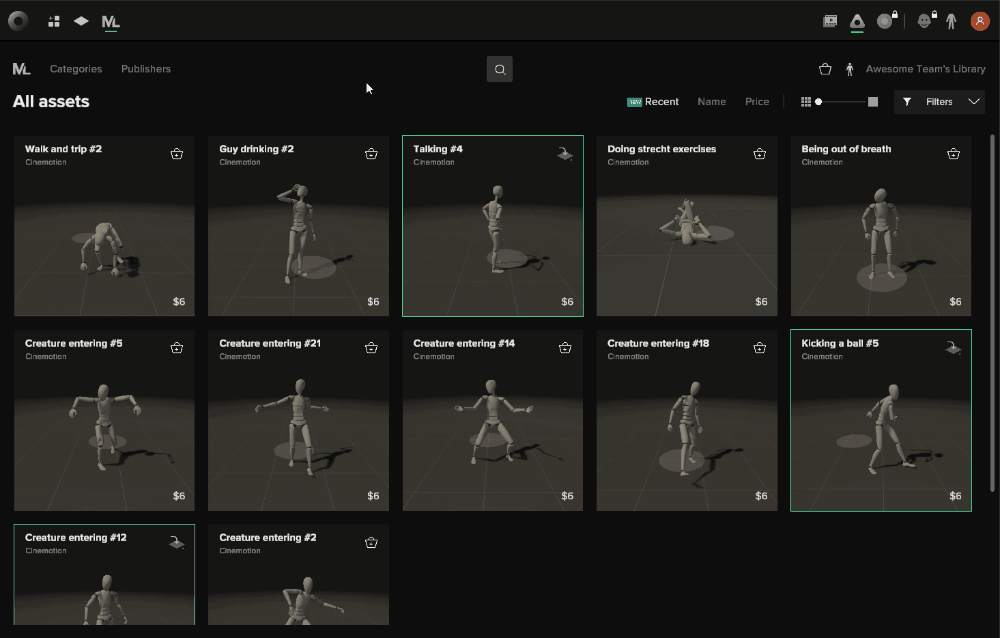
Task: Sort assets by Price
Action: (x=757, y=101)
